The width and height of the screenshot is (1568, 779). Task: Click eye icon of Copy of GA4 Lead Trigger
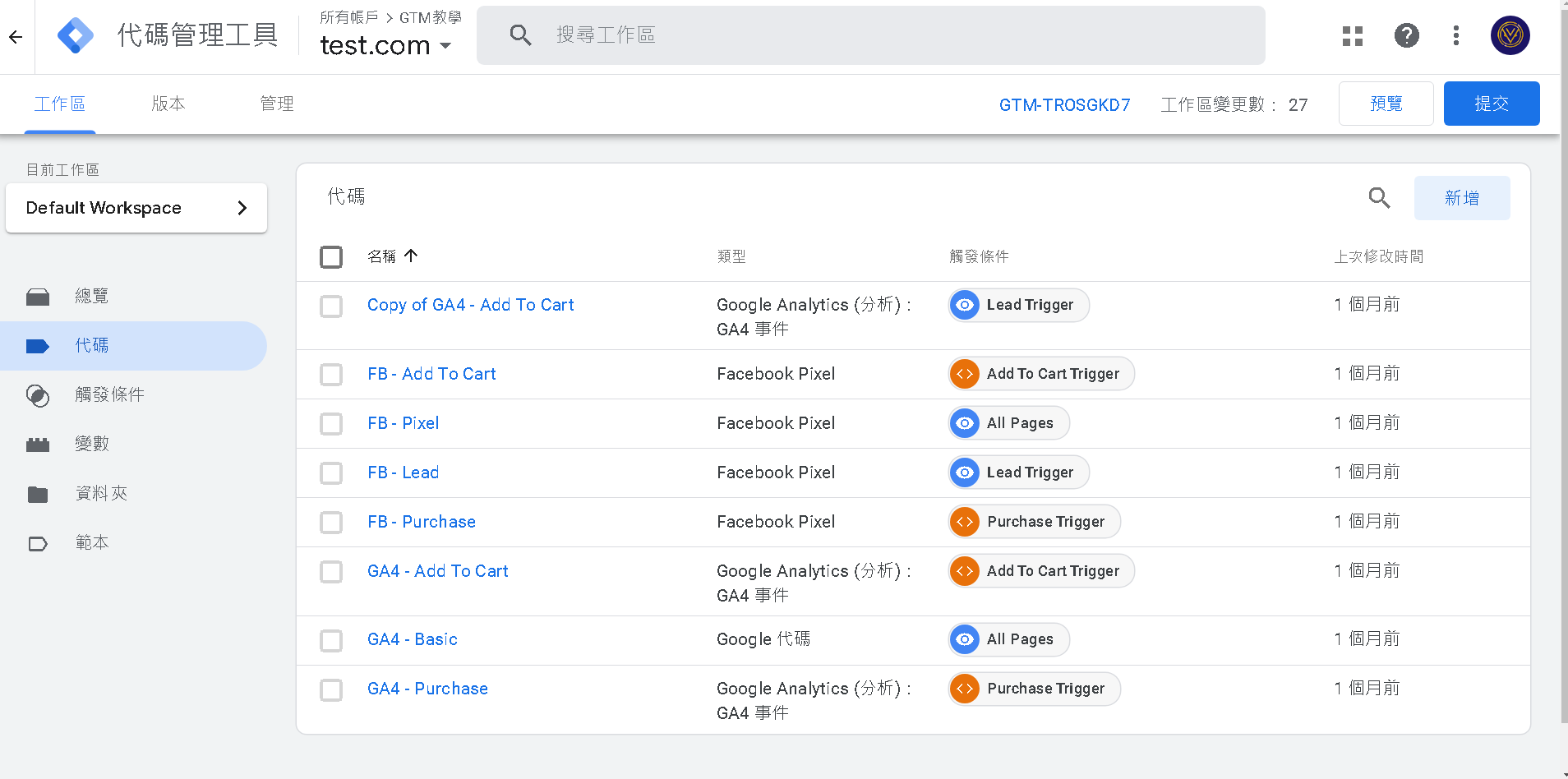point(965,305)
